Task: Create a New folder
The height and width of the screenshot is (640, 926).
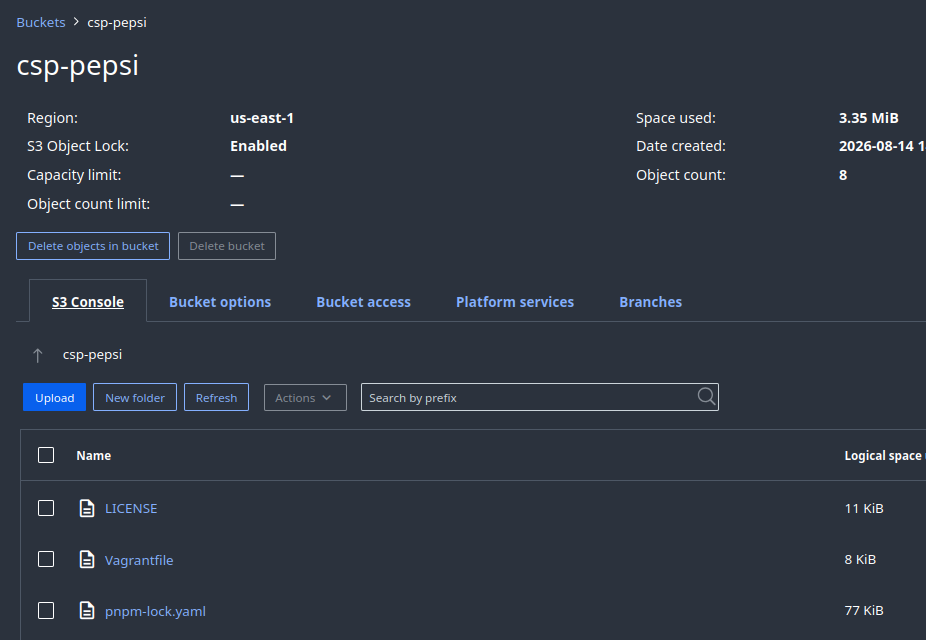Action: (135, 397)
